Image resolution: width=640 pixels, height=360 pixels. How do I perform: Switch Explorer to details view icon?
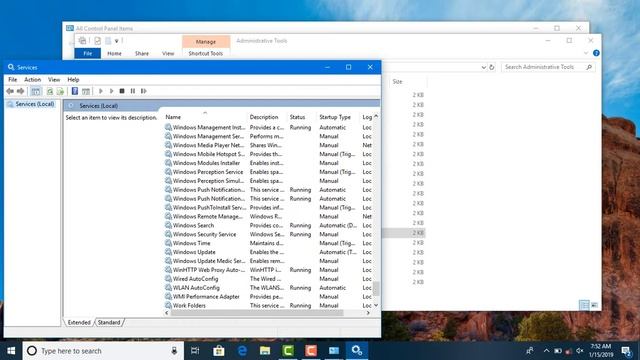[584, 305]
